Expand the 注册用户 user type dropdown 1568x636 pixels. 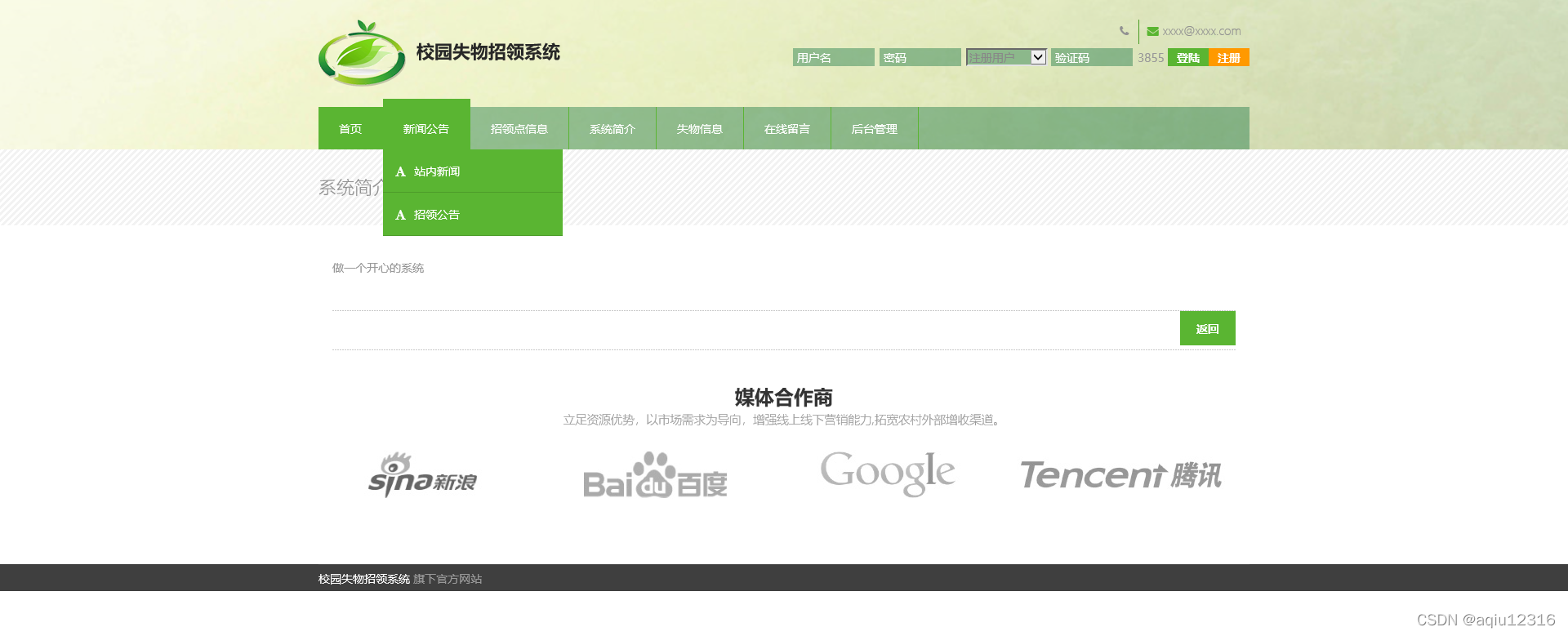pos(1006,57)
